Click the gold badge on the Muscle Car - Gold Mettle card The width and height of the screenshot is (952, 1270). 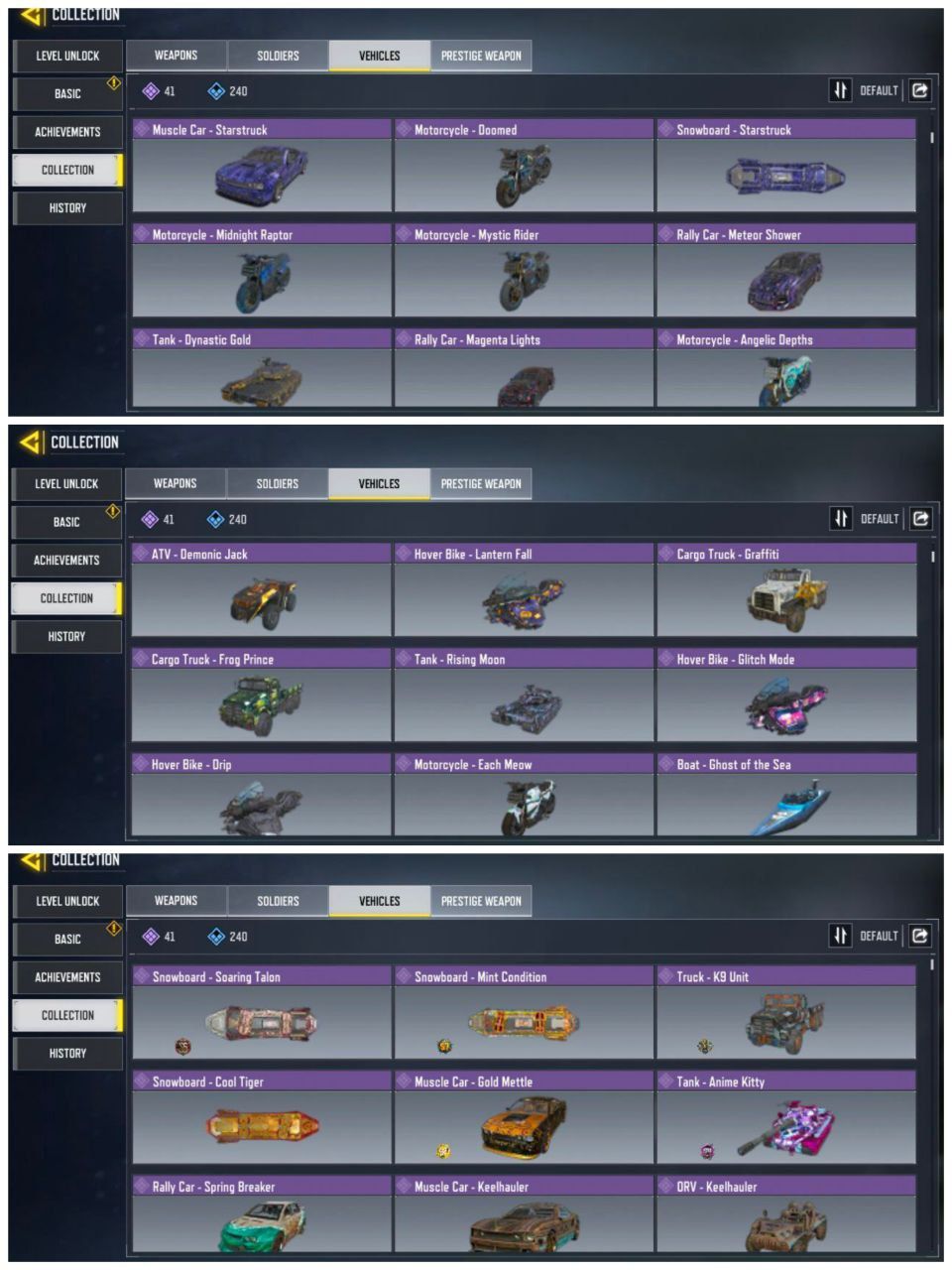point(444,1151)
